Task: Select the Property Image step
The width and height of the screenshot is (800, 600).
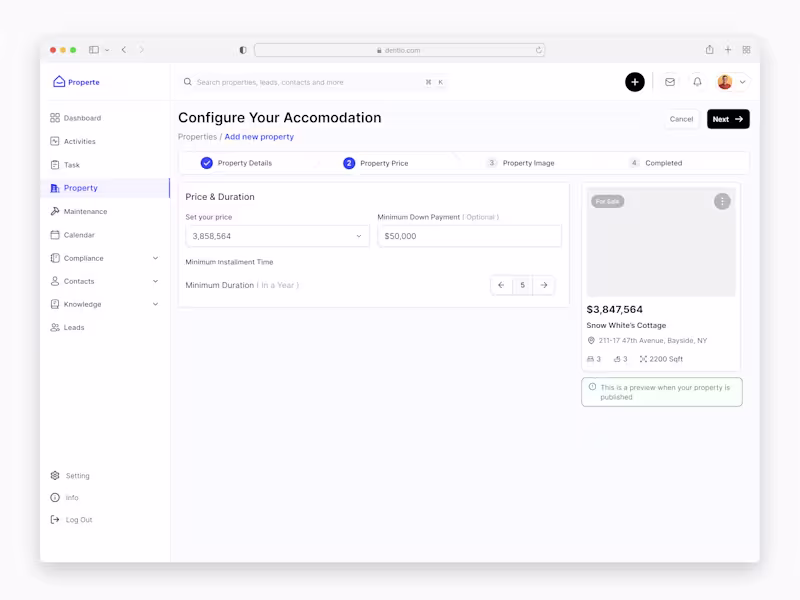Action: tap(520, 163)
